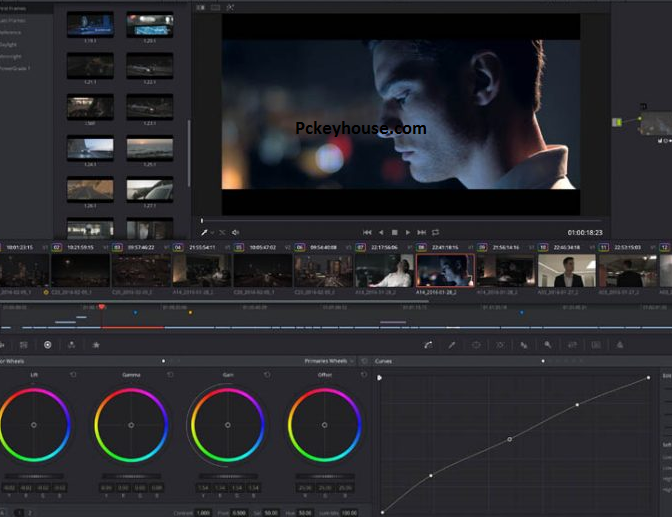
Task: Select clip 07 thumbnail in timeline strip
Action: [x=384, y=271]
